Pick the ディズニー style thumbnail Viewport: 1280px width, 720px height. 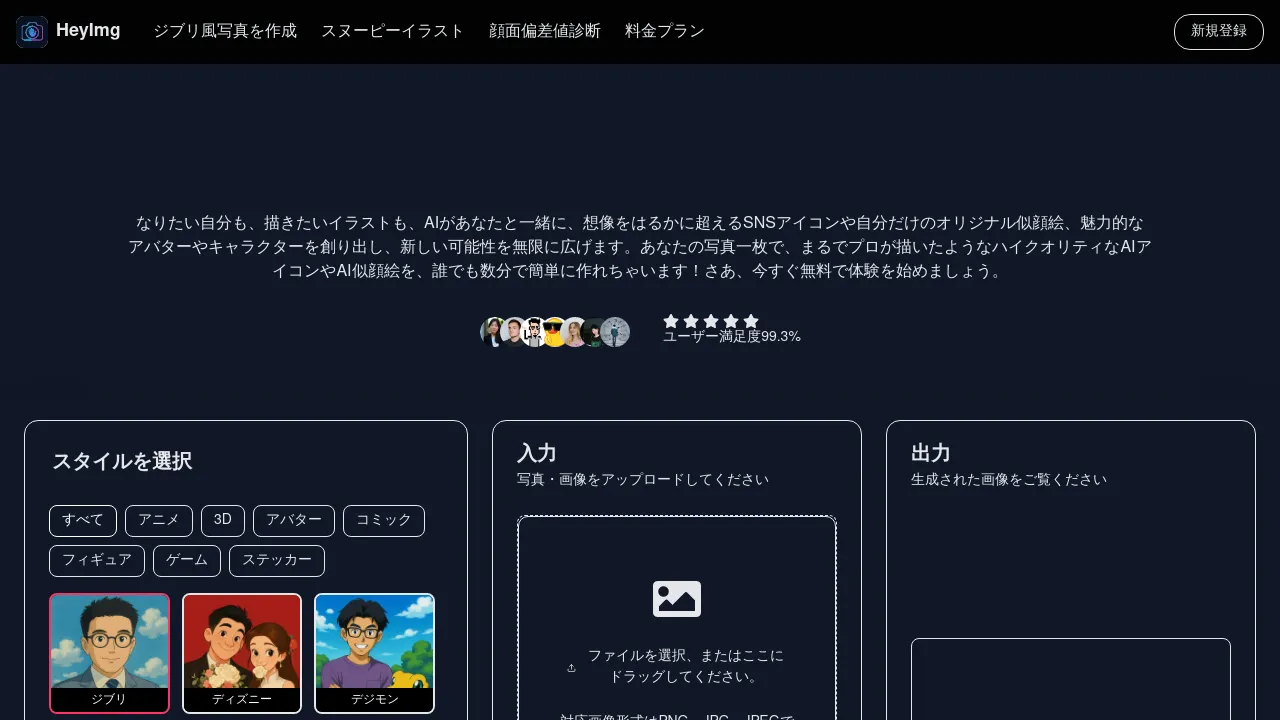242,653
